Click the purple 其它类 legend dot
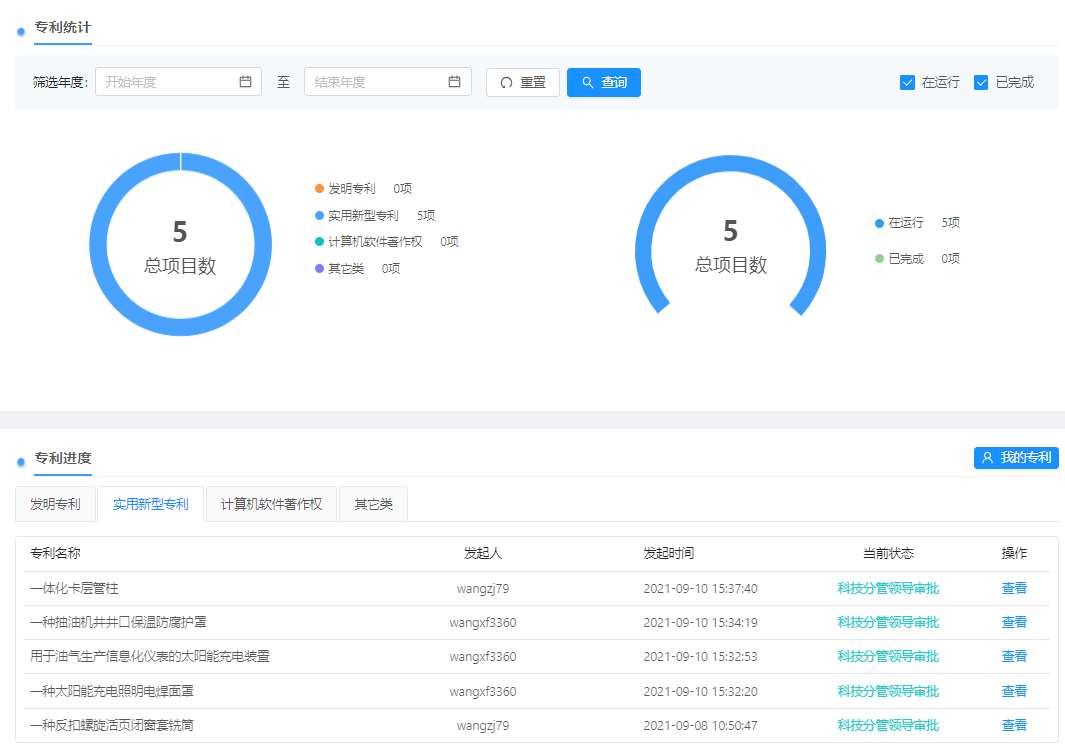This screenshot has height=745, width=1065. click(319, 268)
